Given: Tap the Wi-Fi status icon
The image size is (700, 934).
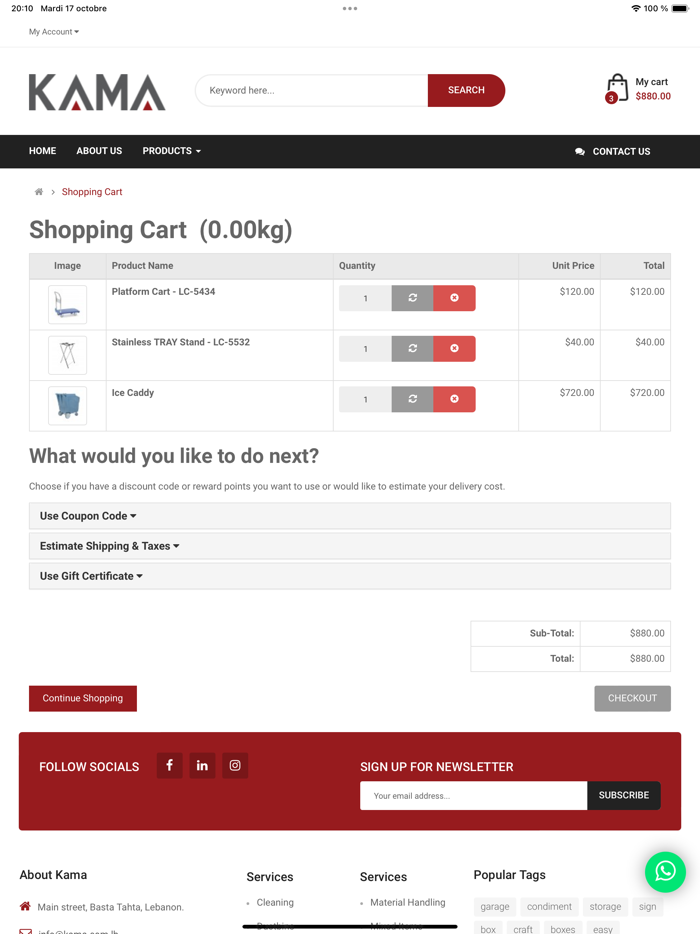Looking at the screenshot, I should (636, 8).
